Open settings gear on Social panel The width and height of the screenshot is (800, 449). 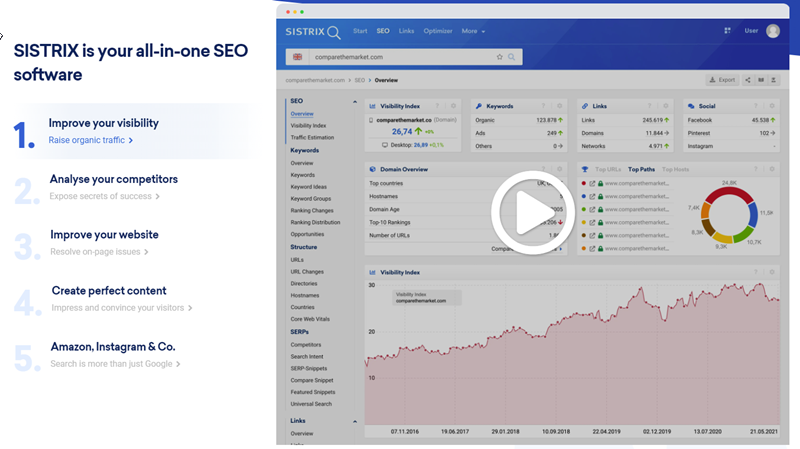pyautogui.click(x=771, y=105)
